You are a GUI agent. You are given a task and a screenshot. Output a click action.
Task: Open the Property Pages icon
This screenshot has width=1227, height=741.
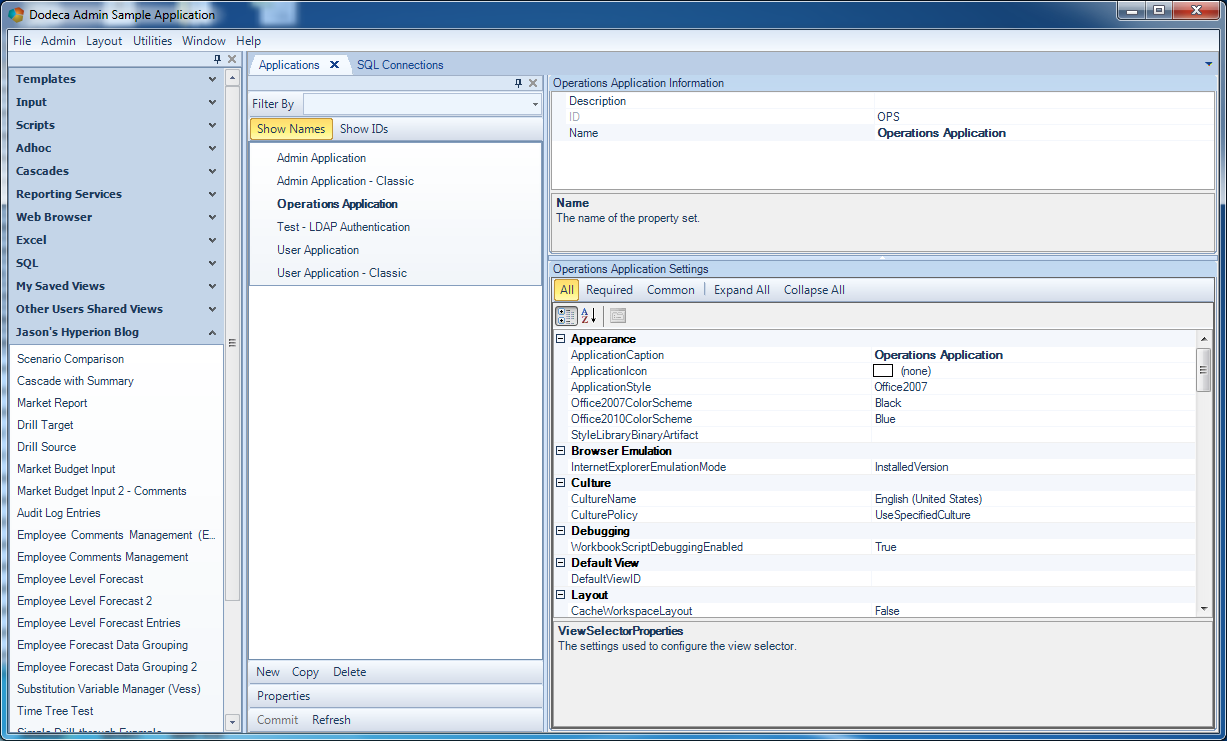point(618,316)
